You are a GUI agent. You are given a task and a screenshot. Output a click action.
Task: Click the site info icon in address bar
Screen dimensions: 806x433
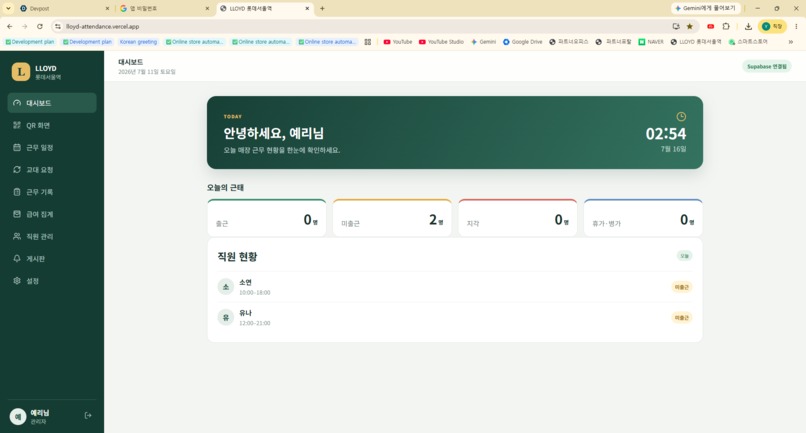pyautogui.click(x=58, y=26)
